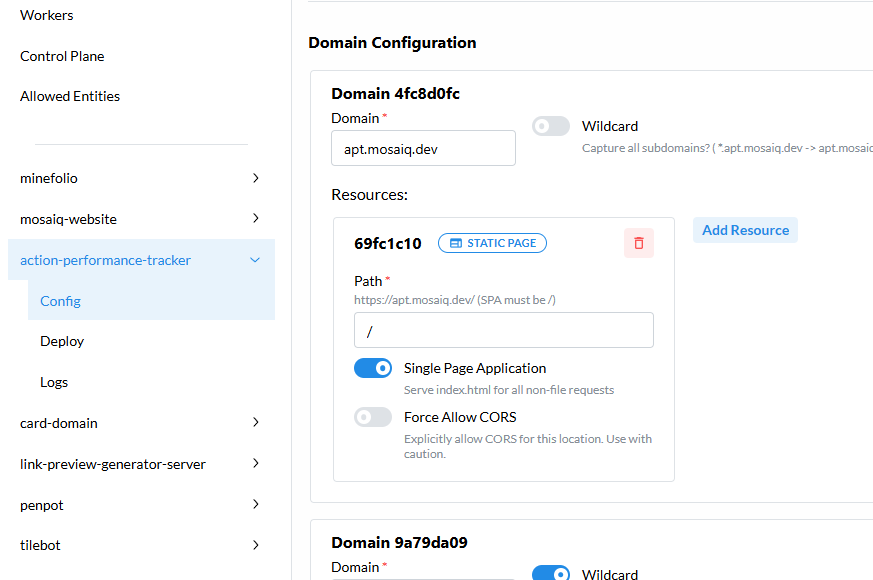The width and height of the screenshot is (873, 580).
Task: Enable Force Allow CORS switch
Action: pyautogui.click(x=373, y=417)
